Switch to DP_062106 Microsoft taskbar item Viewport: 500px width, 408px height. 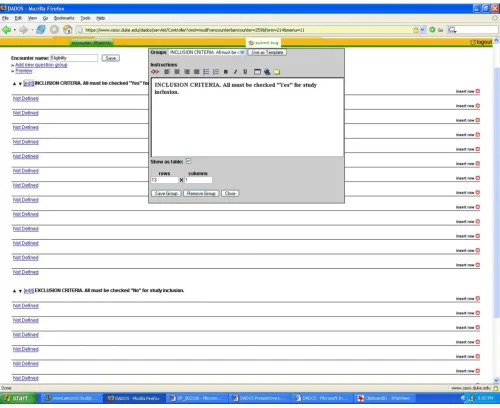click(198, 398)
